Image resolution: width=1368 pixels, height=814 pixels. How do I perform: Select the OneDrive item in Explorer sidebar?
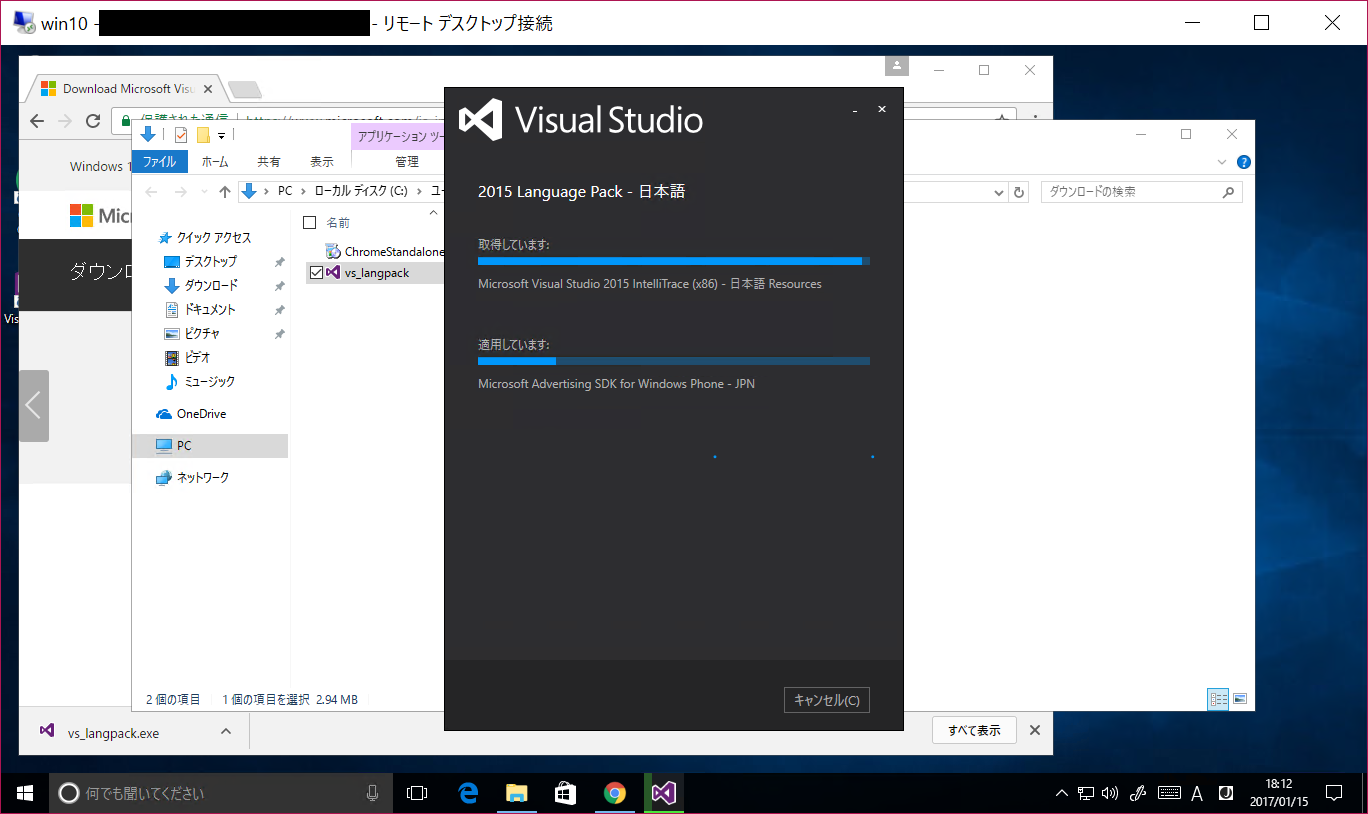[x=194, y=413]
